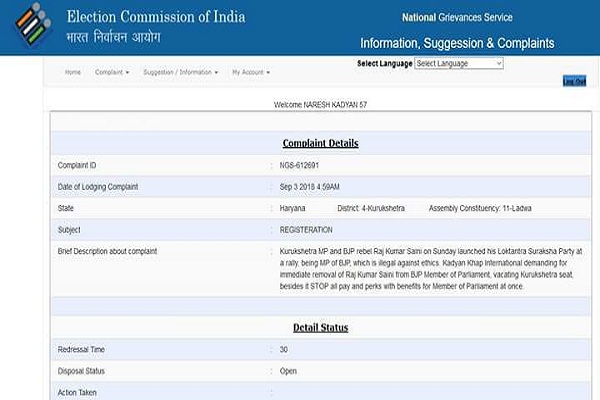
Task: Click the Disposal Status value Open
Action: tap(288, 371)
